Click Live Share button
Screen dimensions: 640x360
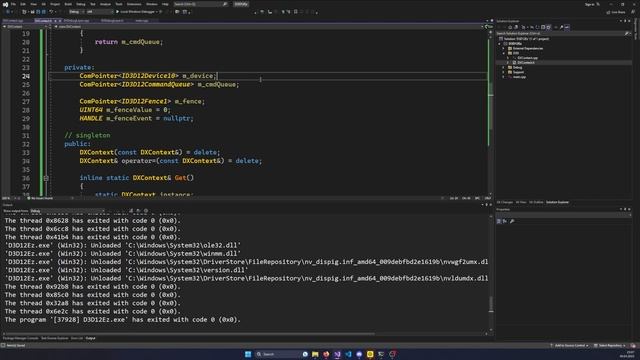(616, 12)
